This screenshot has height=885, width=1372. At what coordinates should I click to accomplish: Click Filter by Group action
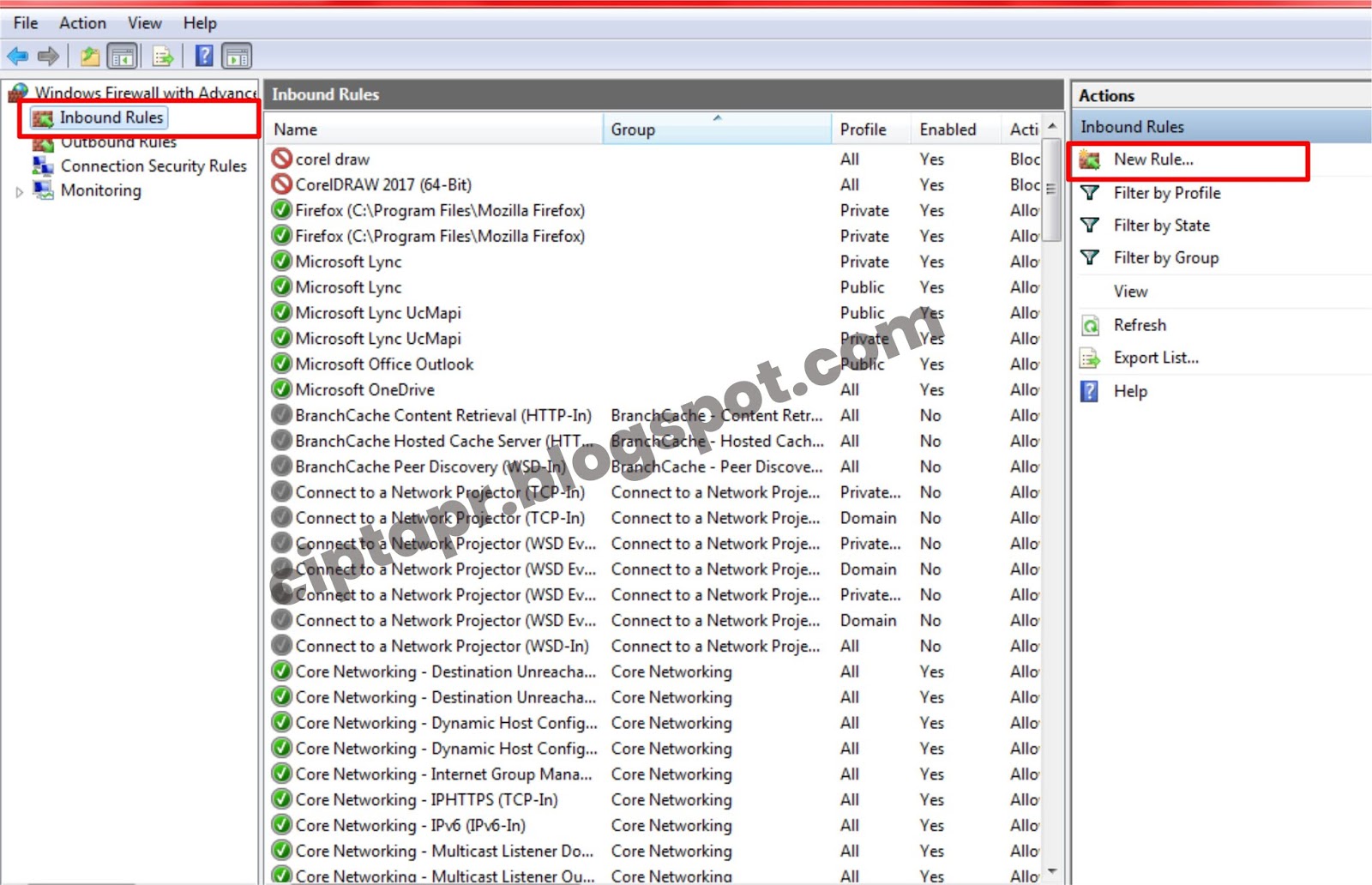1166,258
